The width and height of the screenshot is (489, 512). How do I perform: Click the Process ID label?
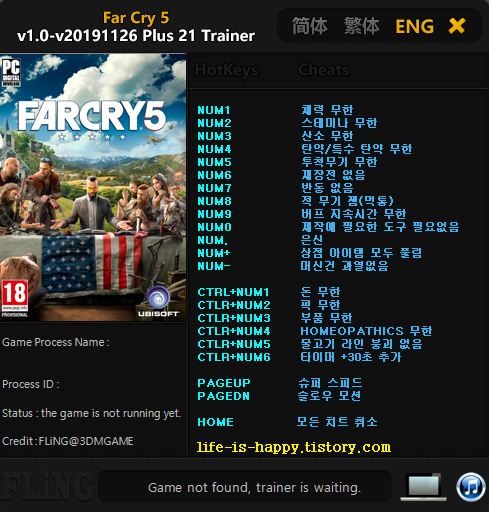click(31, 384)
